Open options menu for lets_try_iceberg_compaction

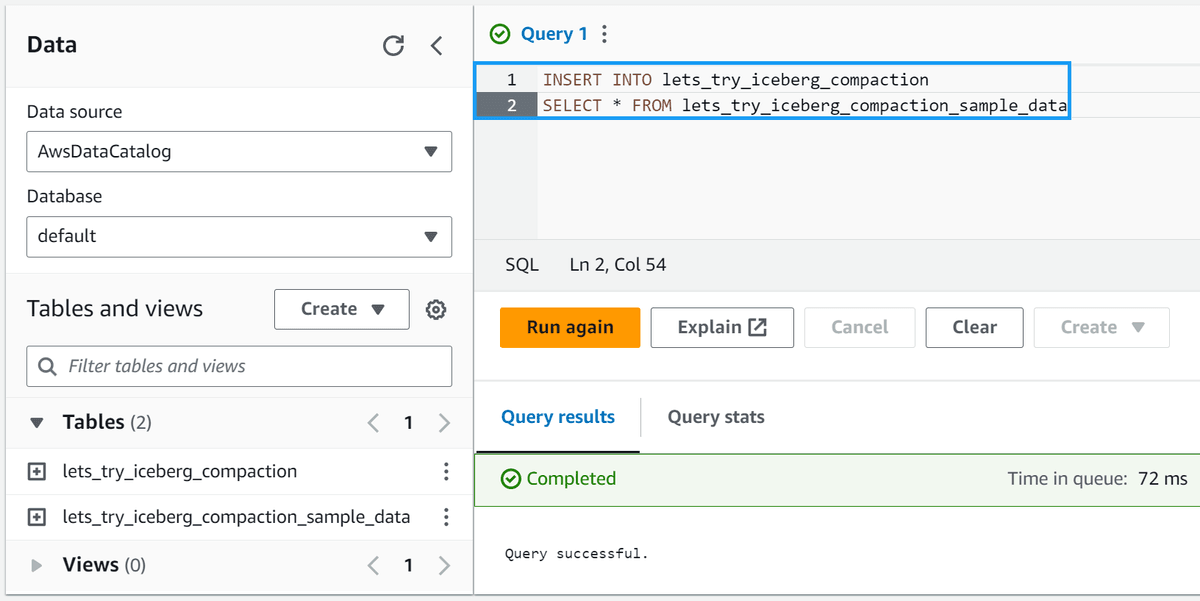pos(446,471)
